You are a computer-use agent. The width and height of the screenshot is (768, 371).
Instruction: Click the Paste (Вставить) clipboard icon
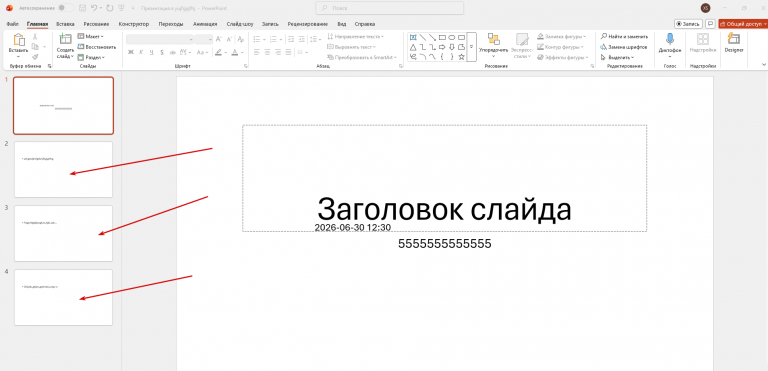click(x=19, y=40)
